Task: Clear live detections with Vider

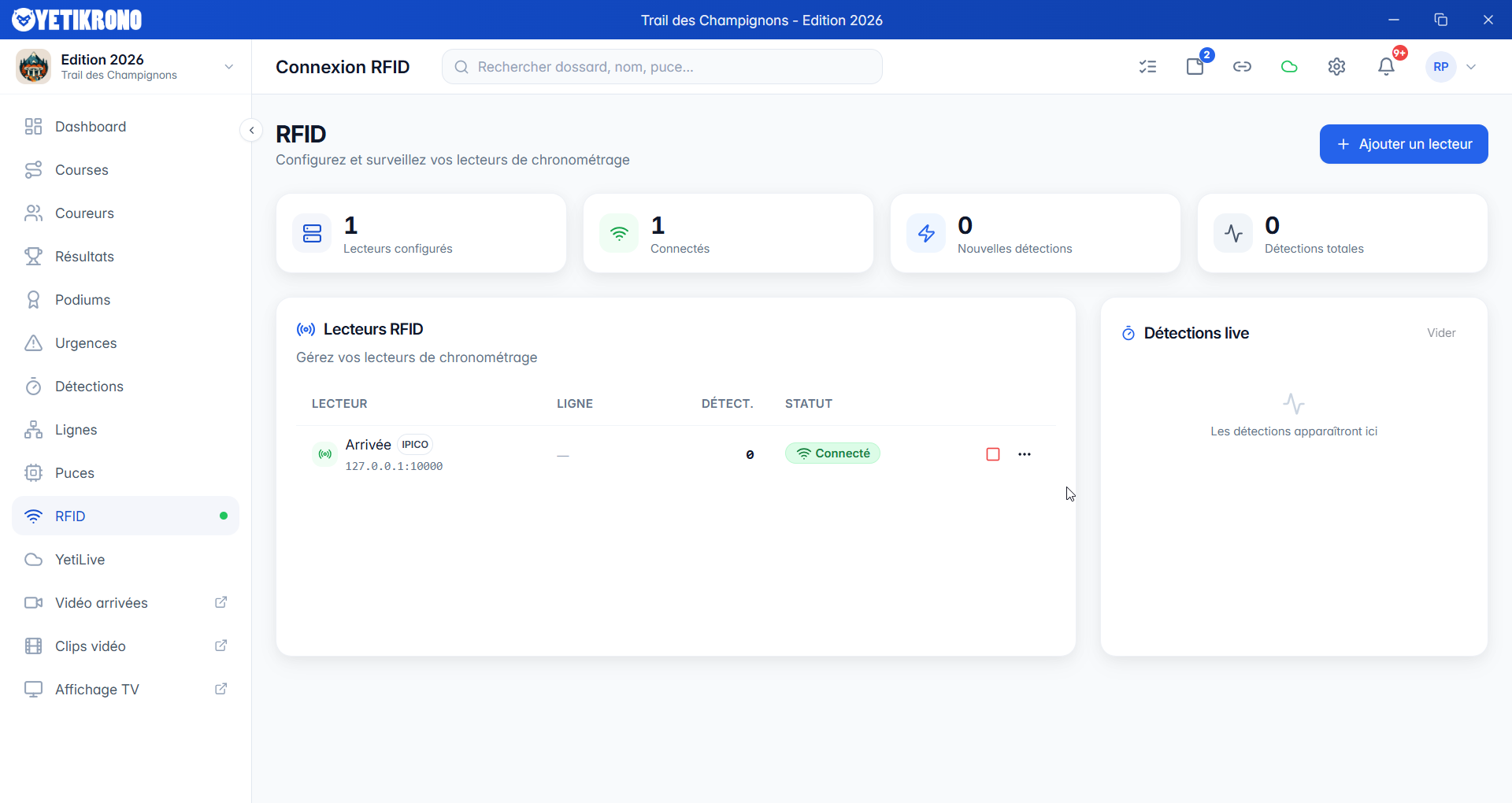Action: point(1440,333)
